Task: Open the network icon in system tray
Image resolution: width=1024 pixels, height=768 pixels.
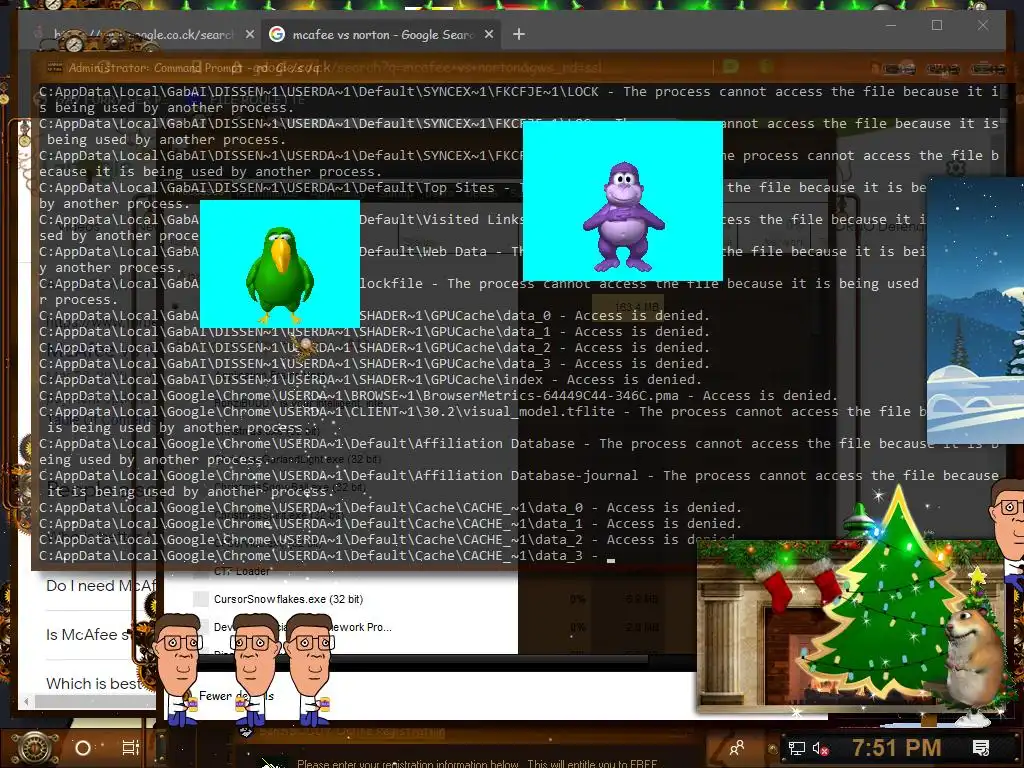Action: 796,748
